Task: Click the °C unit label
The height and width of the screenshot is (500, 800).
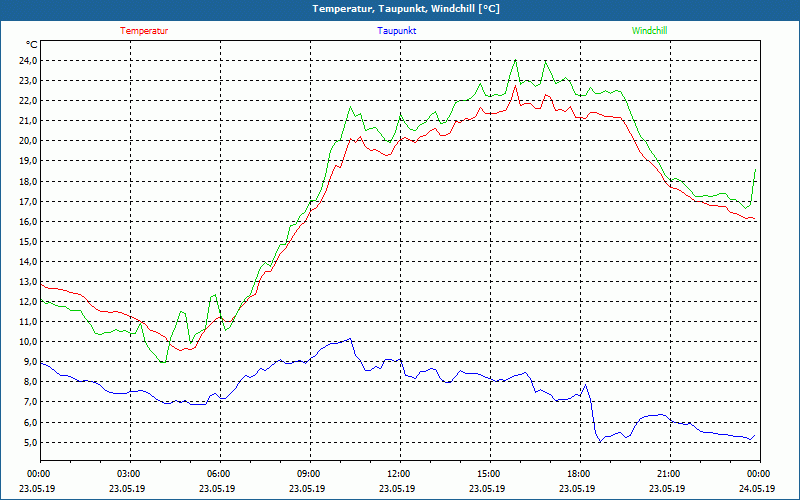Action: pos(32,45)
